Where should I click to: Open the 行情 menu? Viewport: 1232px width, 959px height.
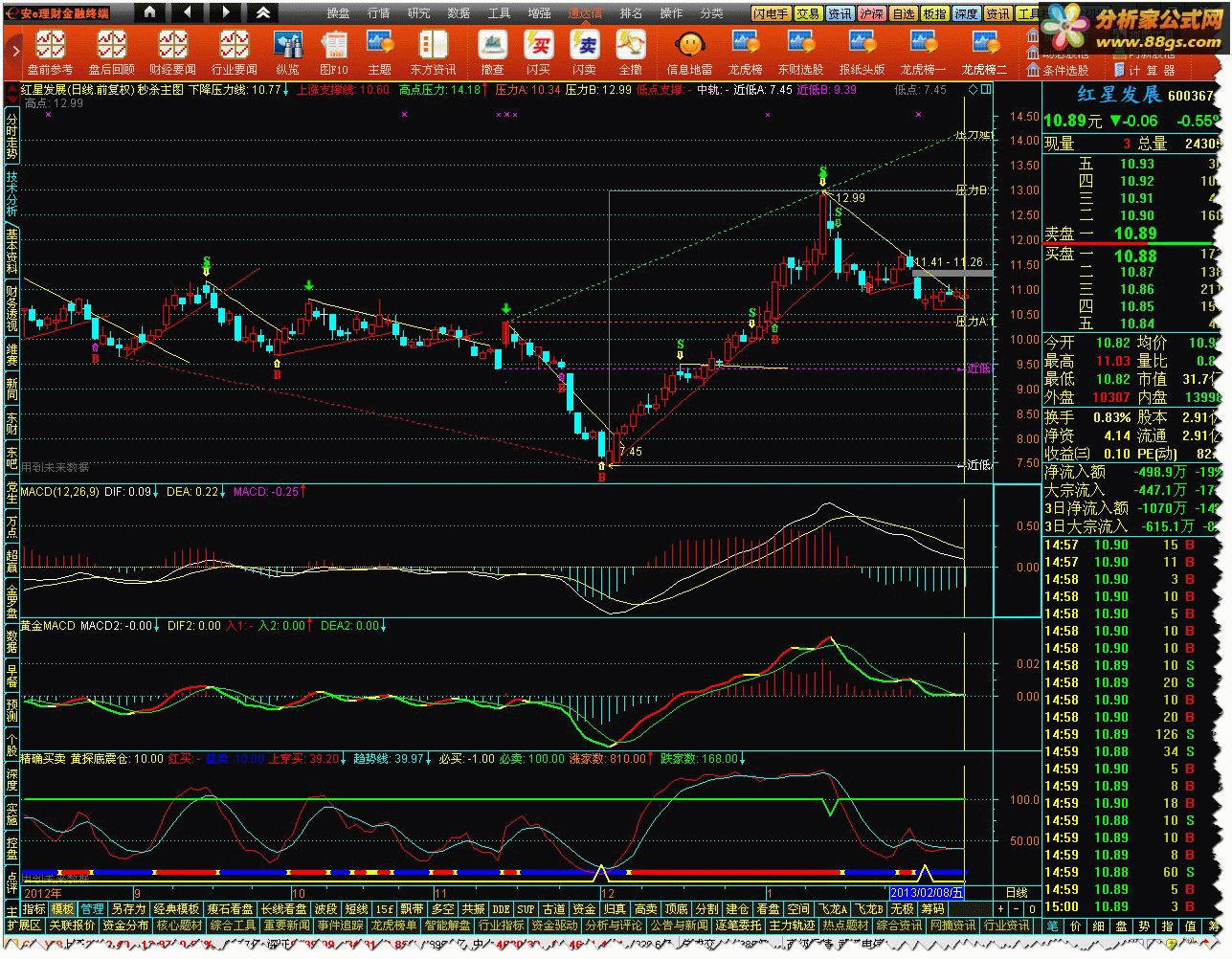tap(378, 13)
